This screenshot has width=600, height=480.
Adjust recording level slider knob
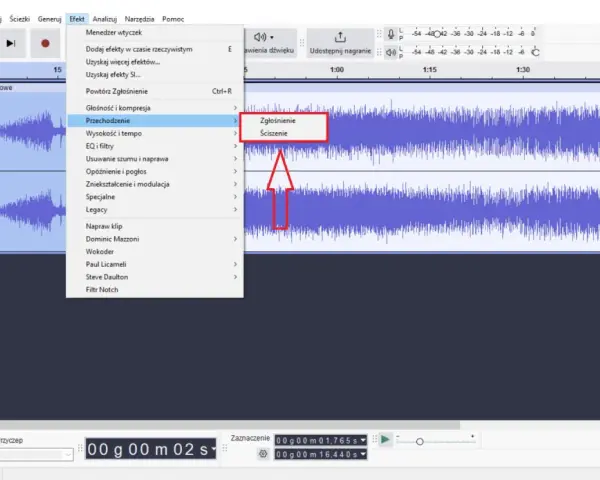point(437,34)
